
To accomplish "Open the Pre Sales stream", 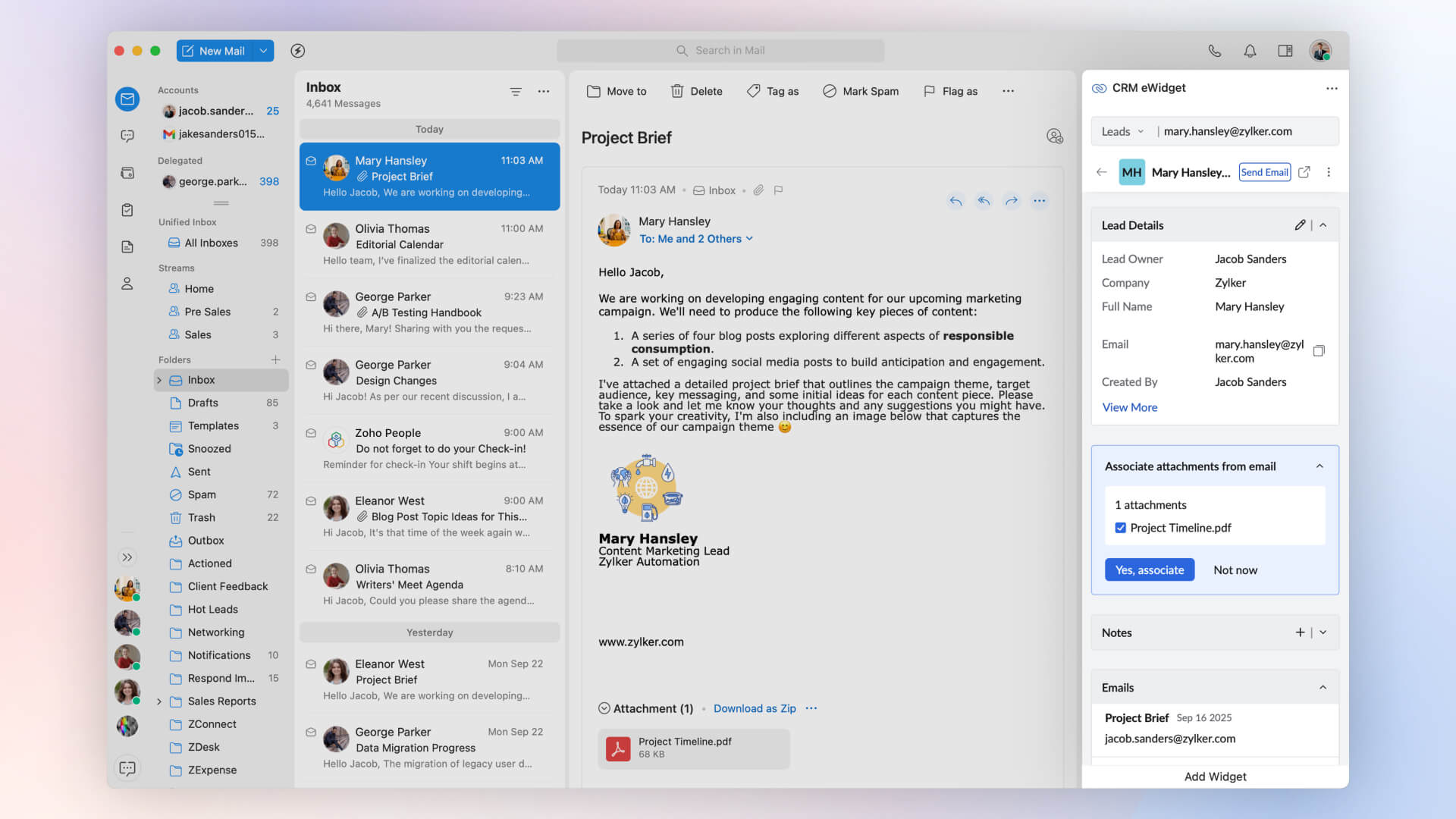I will coord(207,312).
